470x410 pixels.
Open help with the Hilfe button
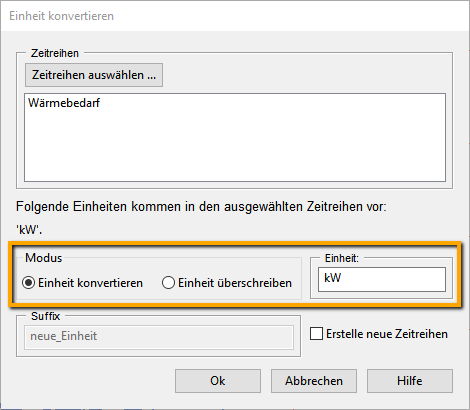pos(410,381)
